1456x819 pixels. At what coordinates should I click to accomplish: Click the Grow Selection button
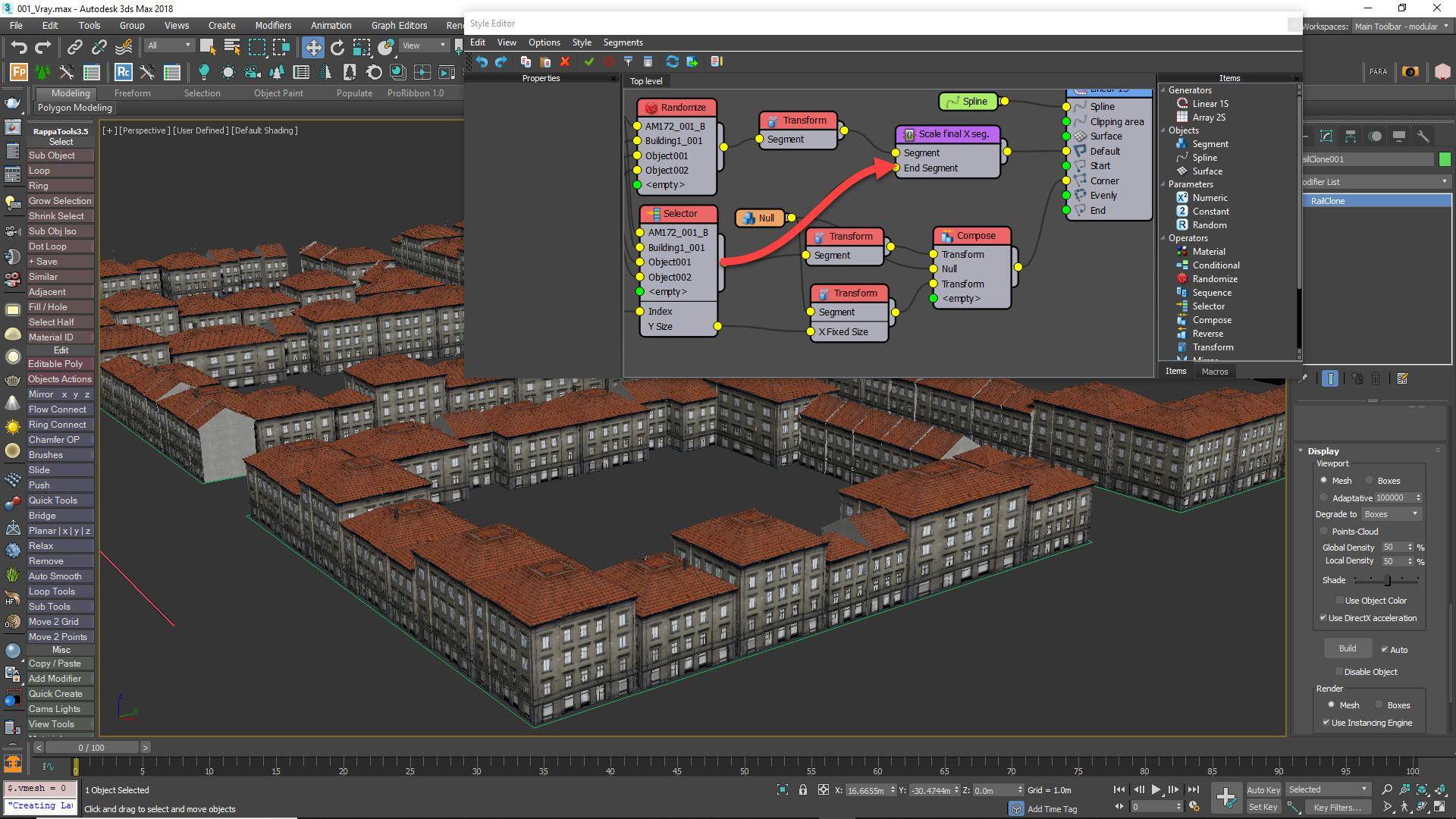tap(60, 201)
